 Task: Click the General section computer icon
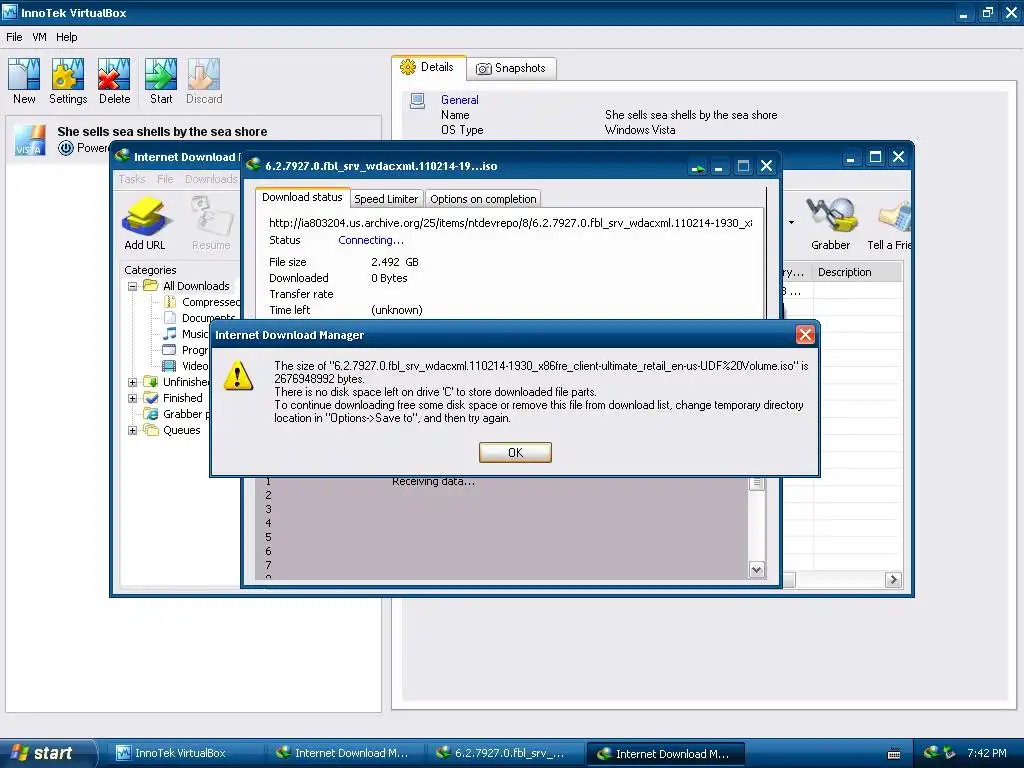pos(417,101)
